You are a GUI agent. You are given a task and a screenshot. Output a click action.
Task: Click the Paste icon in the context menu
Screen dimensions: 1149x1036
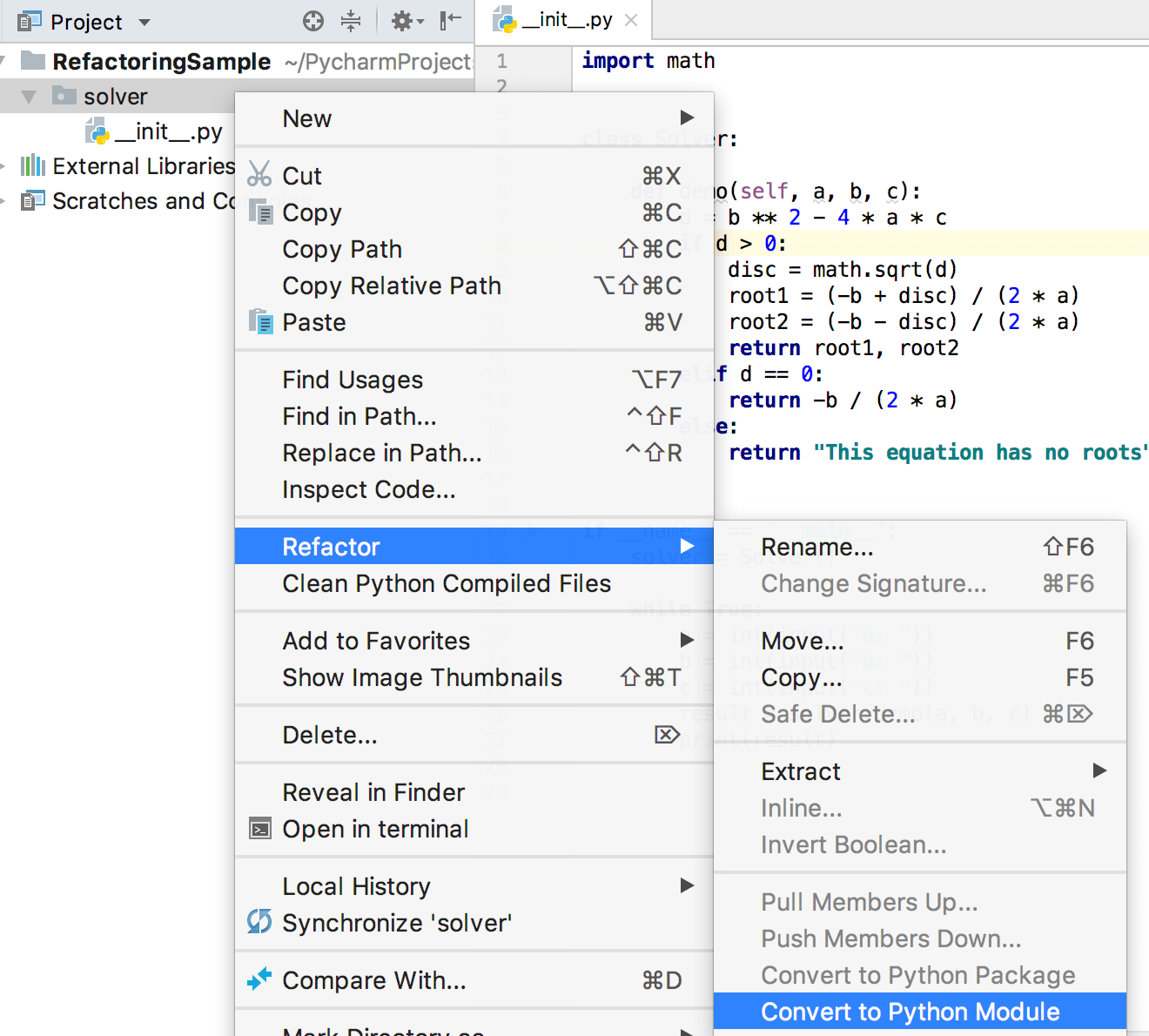(259, 321)
